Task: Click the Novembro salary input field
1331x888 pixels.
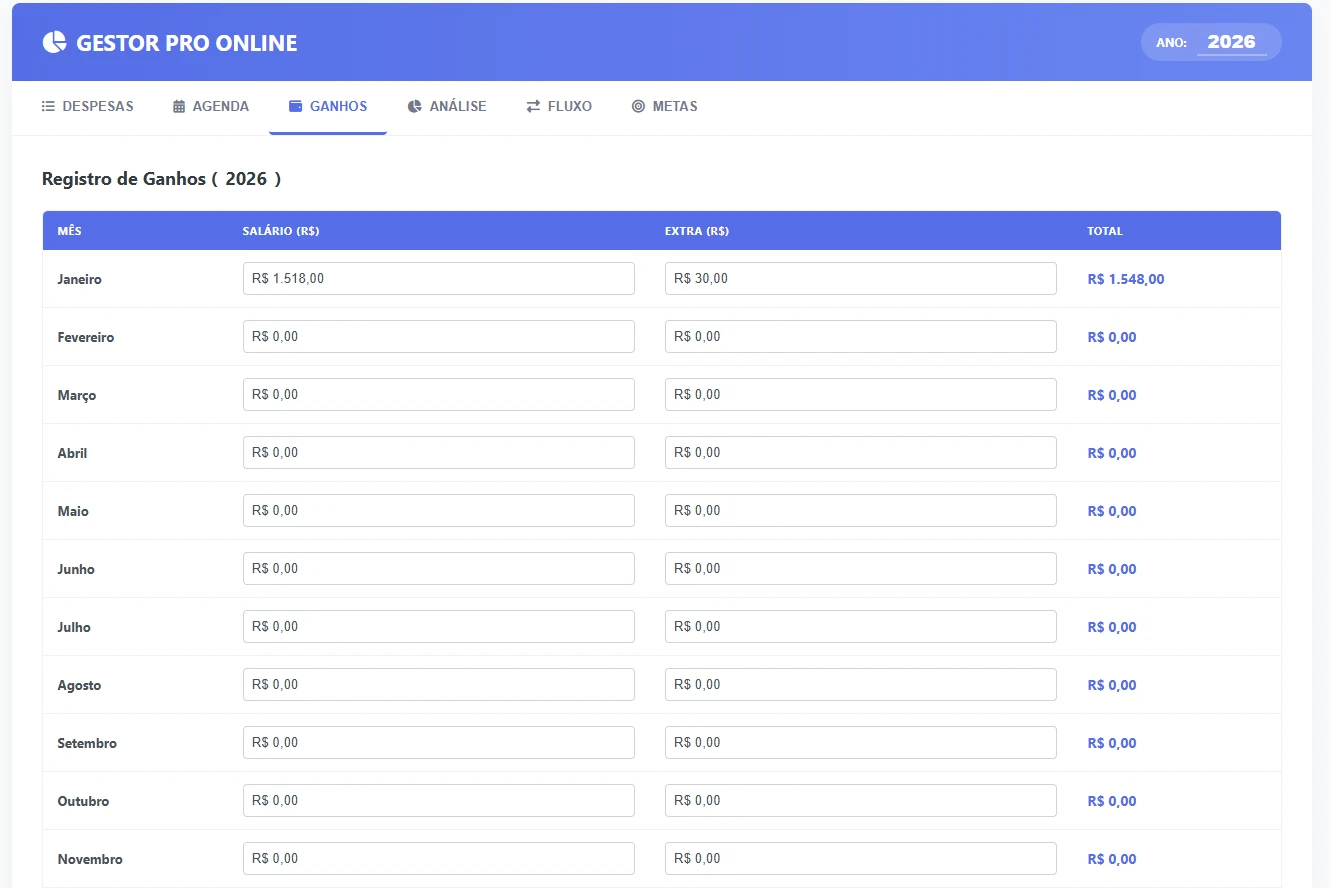Action: coord(438,859)
